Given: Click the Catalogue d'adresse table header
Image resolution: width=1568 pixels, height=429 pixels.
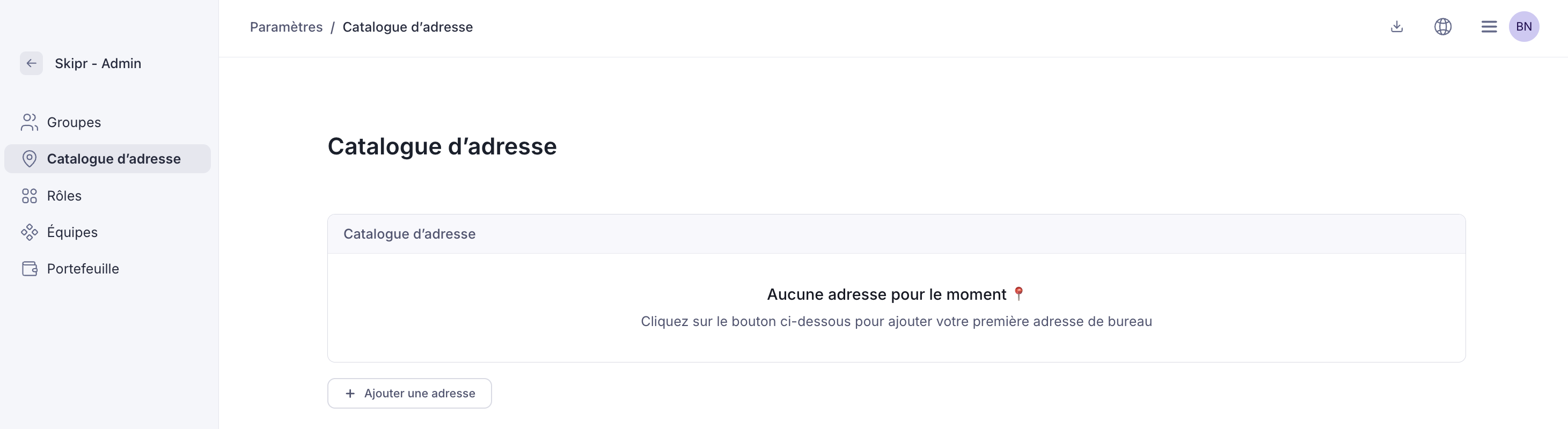Looking at the screenshot, I should point(409,234).
